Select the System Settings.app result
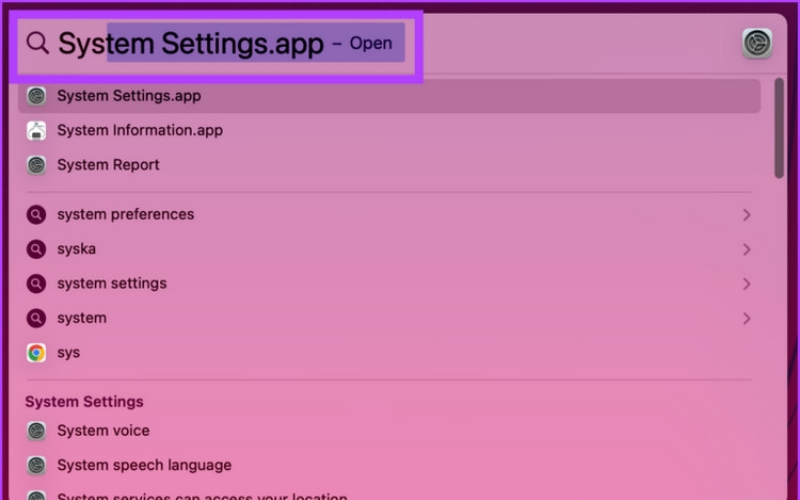The height and width of the screenshot is (500, 800). click(x=389, y=96)
